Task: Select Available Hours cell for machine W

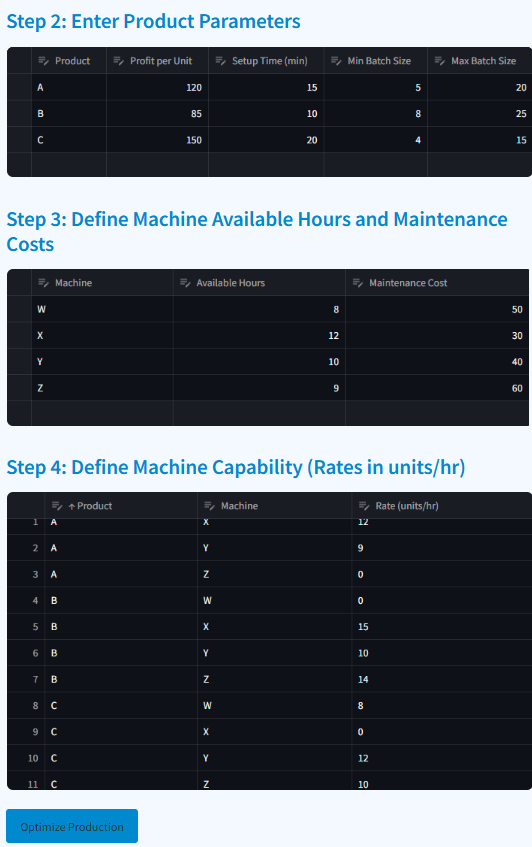Action: click(x=259, y=310)
